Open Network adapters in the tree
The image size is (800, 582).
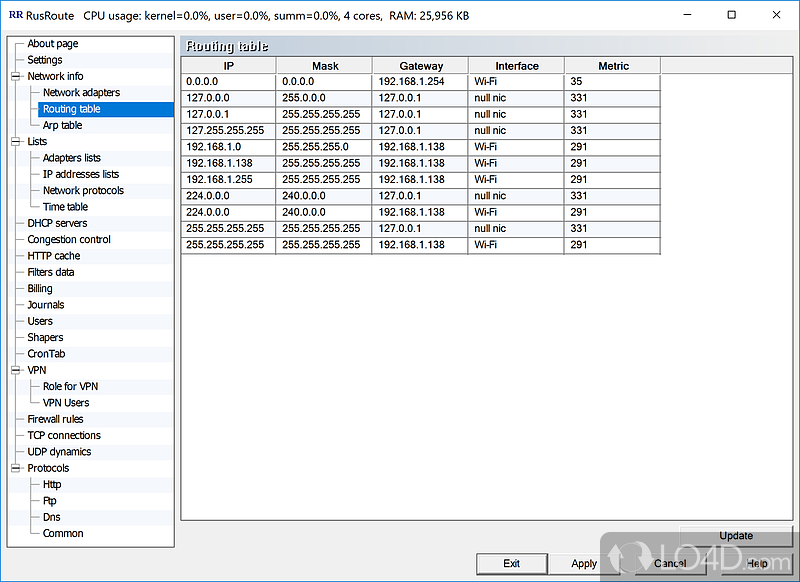click(81, 93)
